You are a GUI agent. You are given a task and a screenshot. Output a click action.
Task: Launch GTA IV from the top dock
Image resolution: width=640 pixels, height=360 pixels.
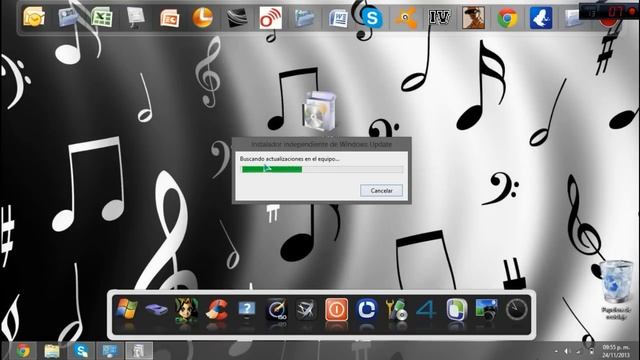pyautogui.click(x=439, y=17)
